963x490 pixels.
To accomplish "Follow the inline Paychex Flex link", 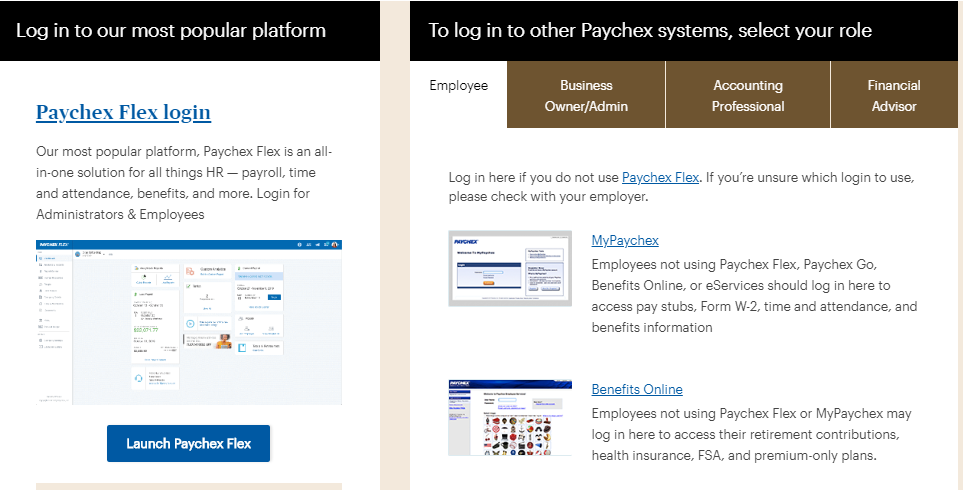I will tap(660, 177).
